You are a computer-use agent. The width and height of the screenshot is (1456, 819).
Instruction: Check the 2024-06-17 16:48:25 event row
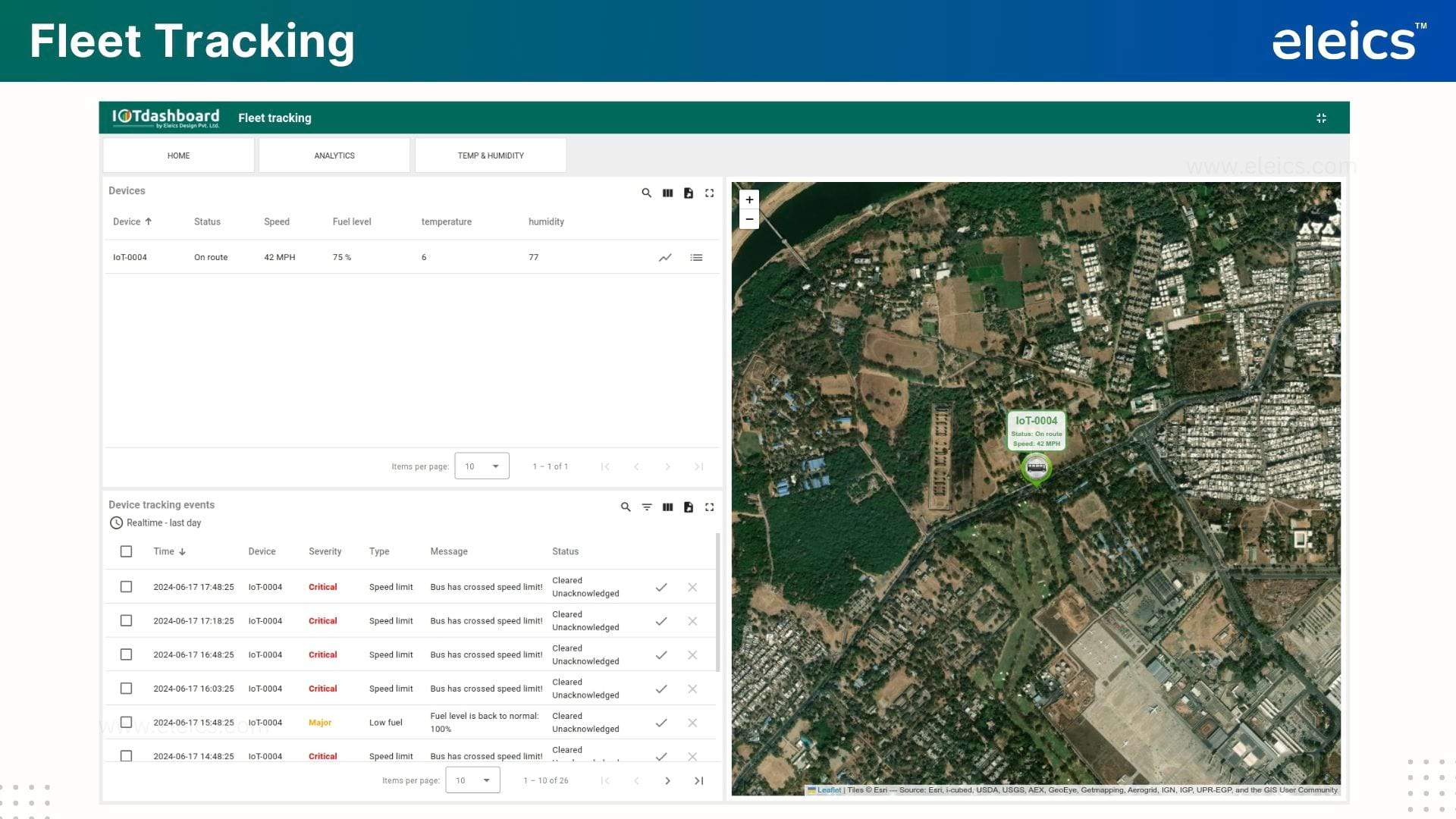[126, 654]
